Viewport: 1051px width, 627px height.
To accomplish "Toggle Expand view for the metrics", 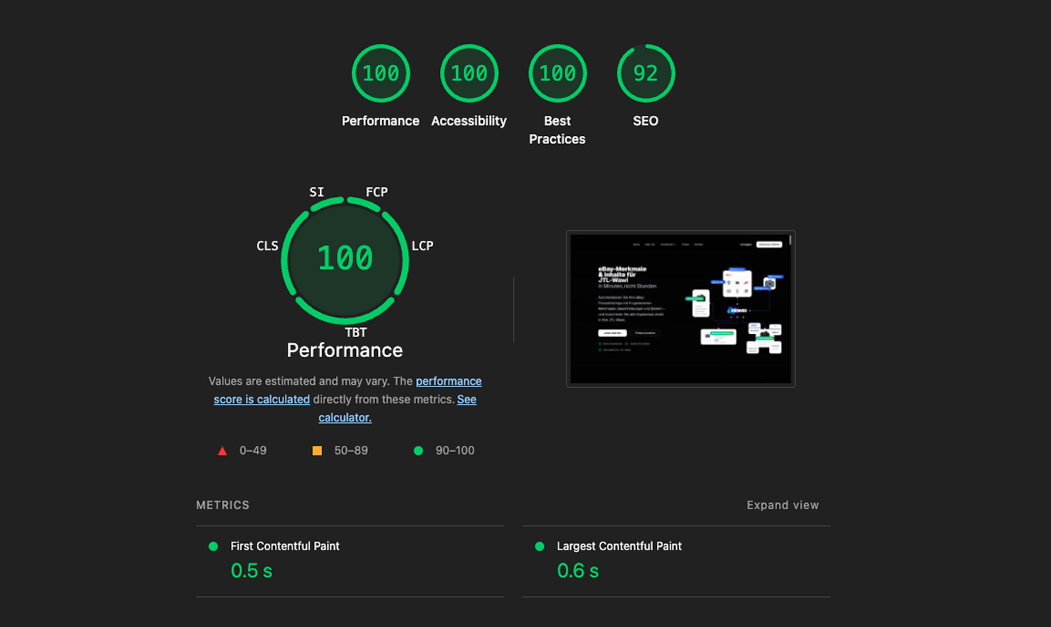I will 782,505.
